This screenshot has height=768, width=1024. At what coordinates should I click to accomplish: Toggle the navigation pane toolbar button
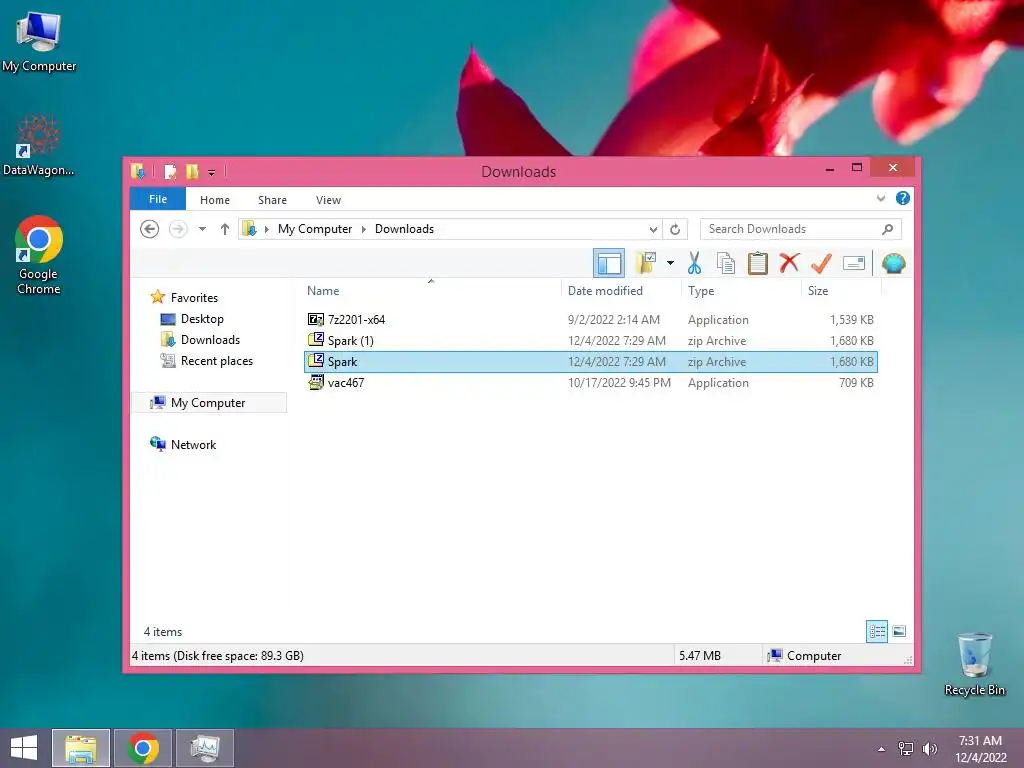click(609, 263)
